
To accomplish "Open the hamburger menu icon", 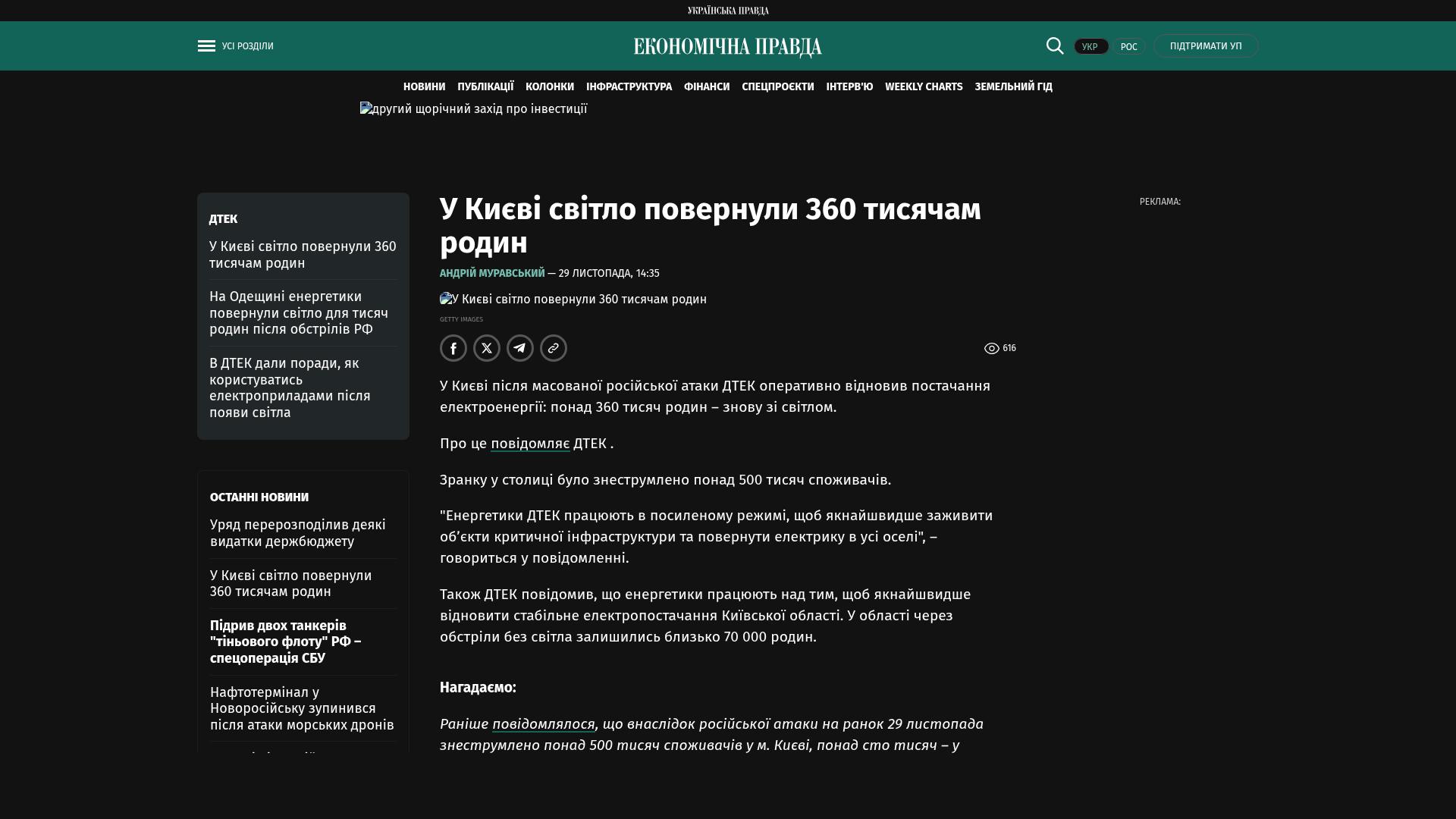I will (206, 46).
